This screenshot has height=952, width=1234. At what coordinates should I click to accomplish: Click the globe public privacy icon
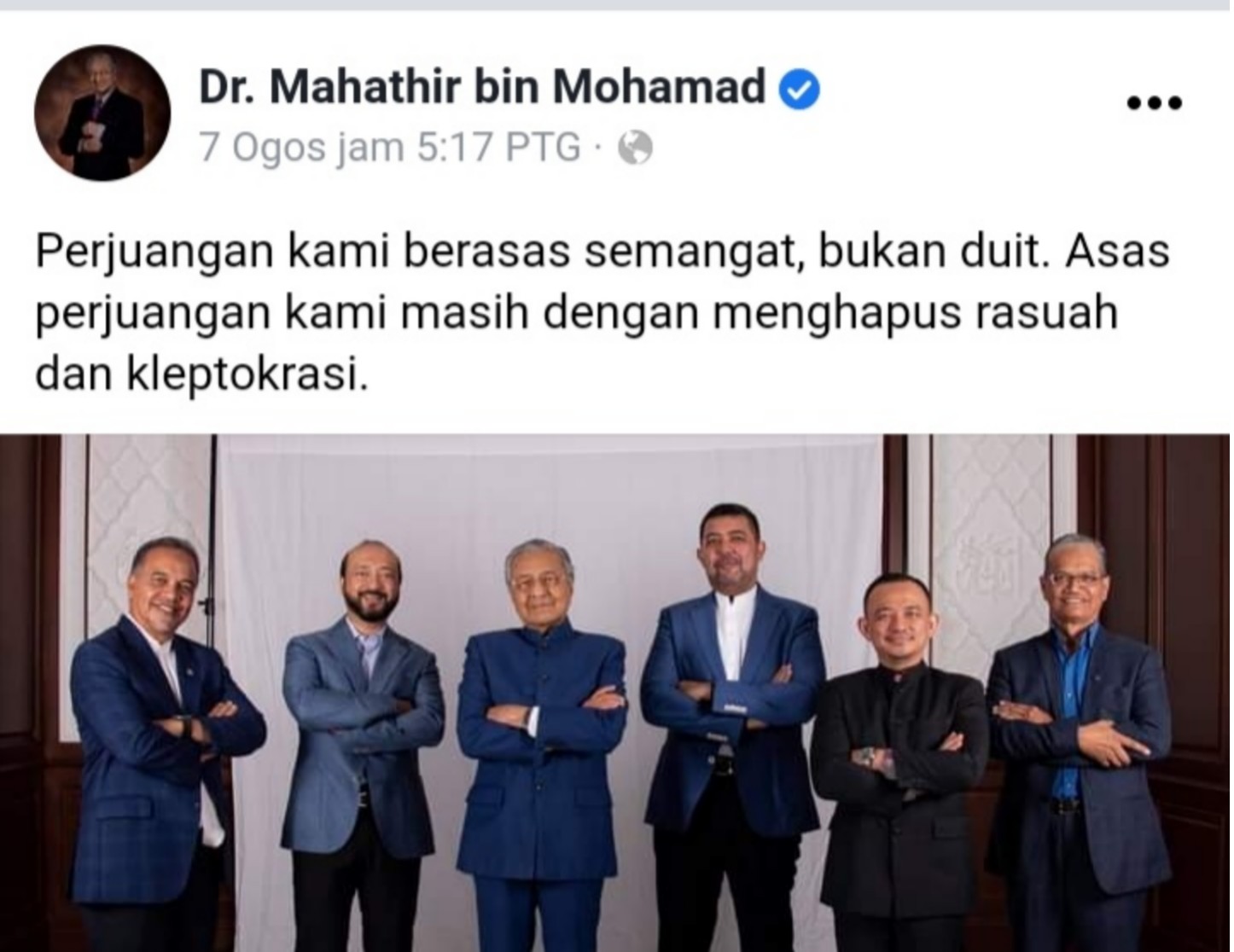[635, 148]
